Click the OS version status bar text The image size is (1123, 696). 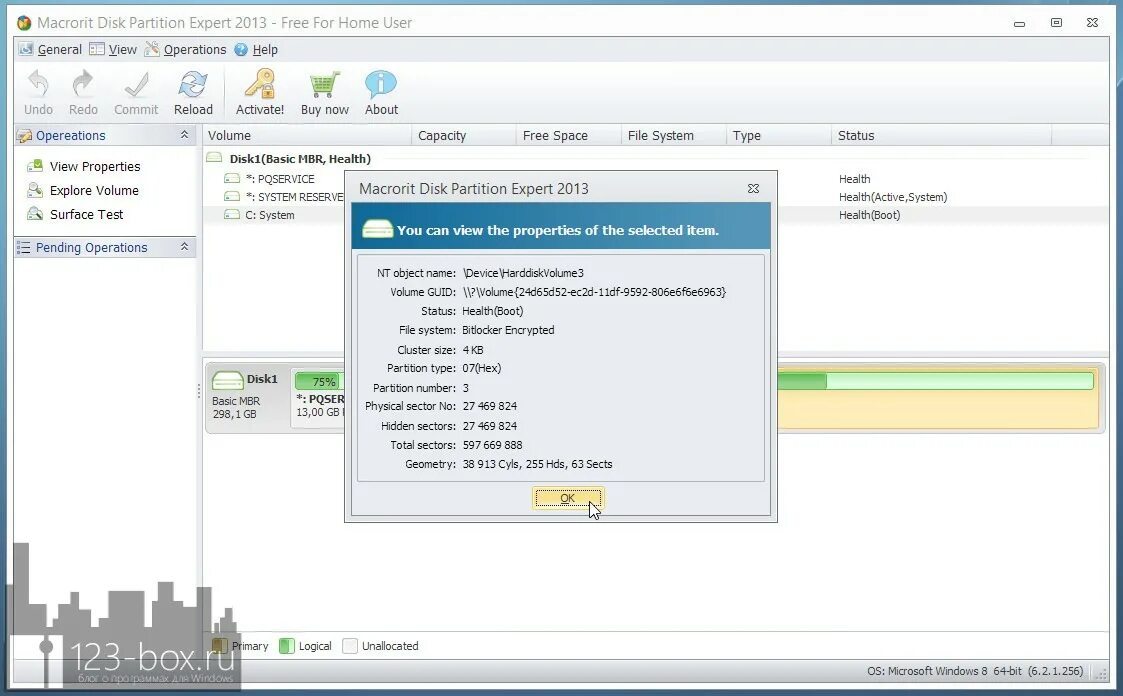click(975, 671)
